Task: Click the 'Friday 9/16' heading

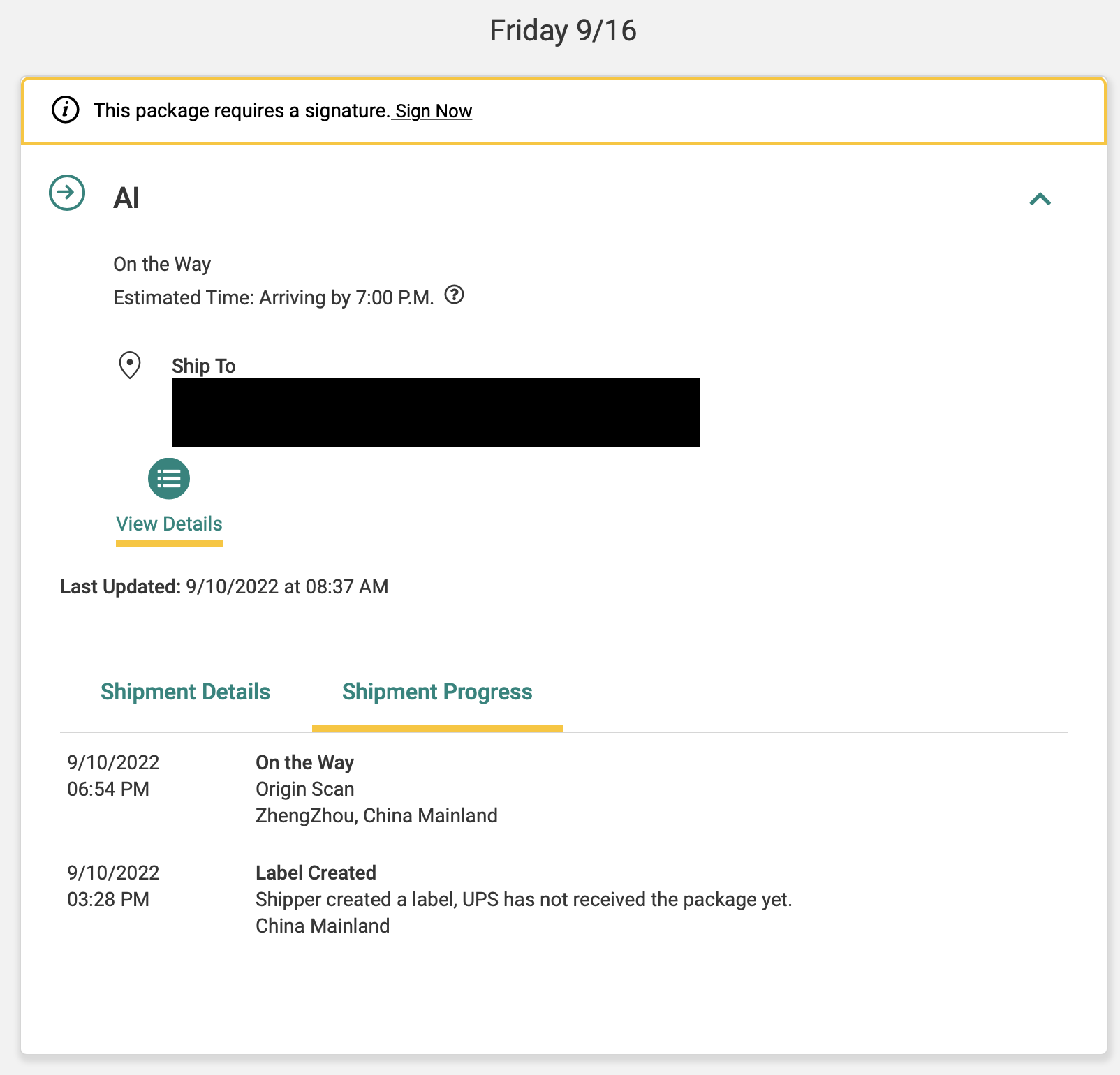Action: point(563,31)
